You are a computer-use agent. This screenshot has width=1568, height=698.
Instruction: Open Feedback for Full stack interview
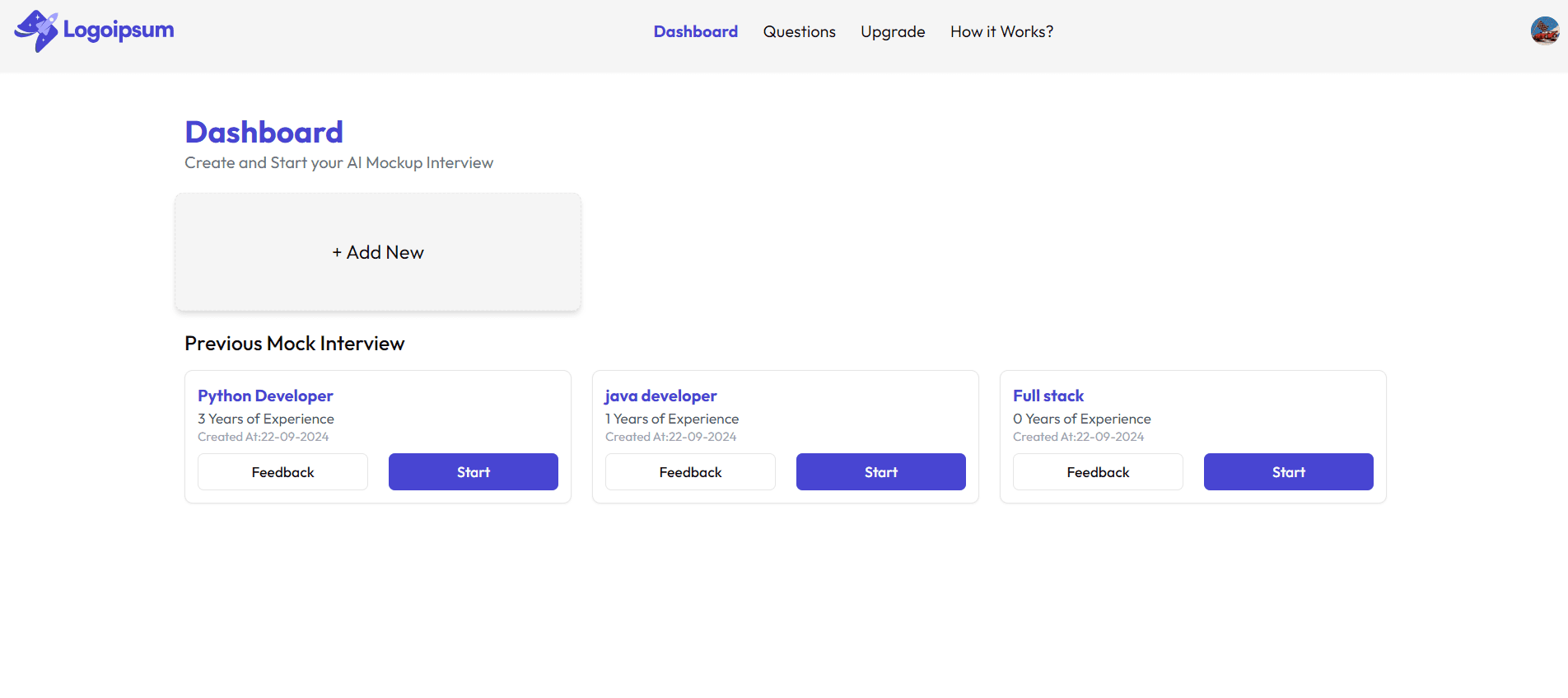pyautogui.click(x=1098, y=472)
